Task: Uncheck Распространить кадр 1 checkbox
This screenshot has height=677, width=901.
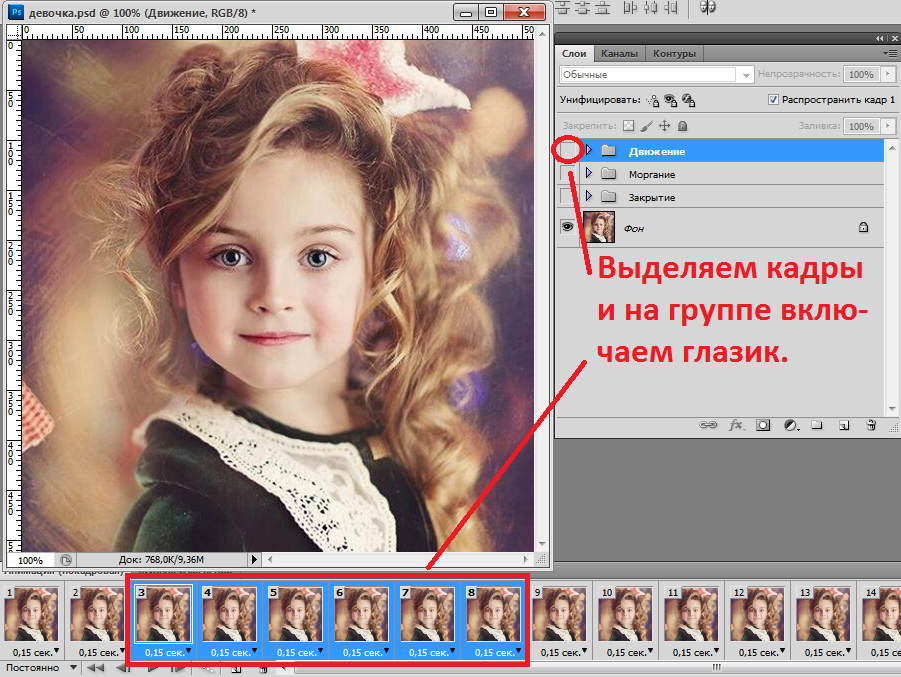Action: (773, 99)
